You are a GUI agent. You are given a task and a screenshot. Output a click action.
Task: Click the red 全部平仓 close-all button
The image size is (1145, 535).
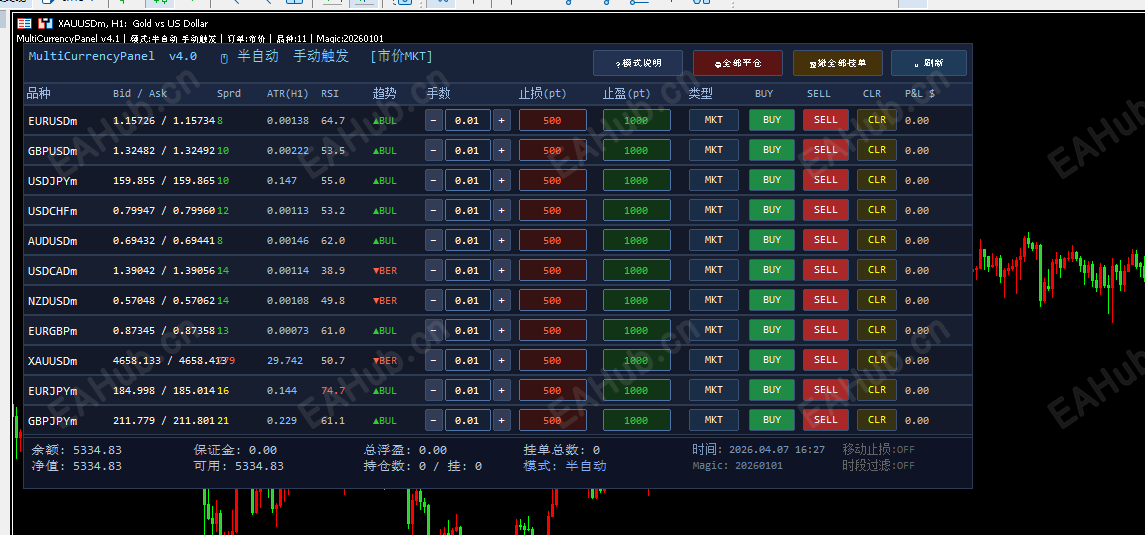tap(738, 63)
